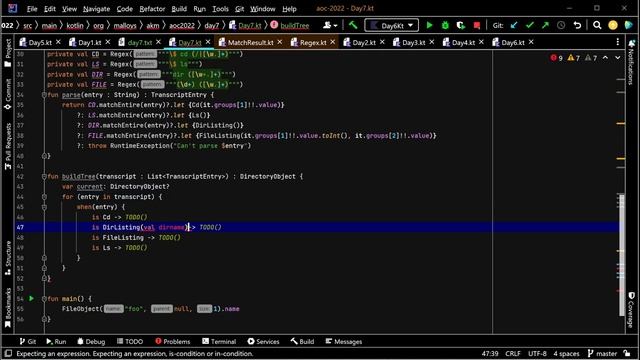
Task: Collapse the for loop fold marker
Action: tap(44, 197)
